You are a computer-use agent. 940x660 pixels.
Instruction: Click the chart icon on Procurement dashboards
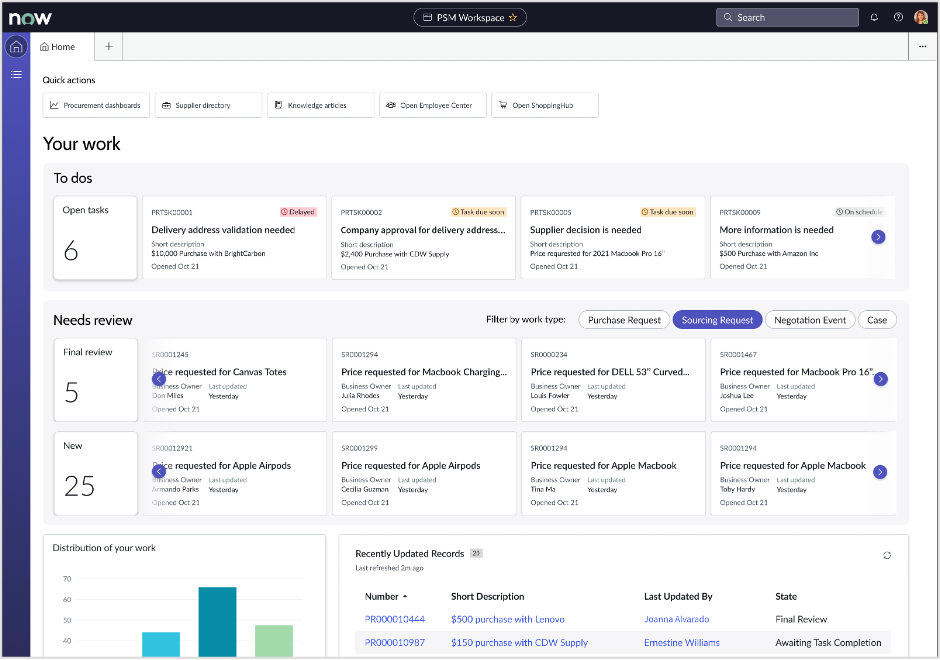57,105
